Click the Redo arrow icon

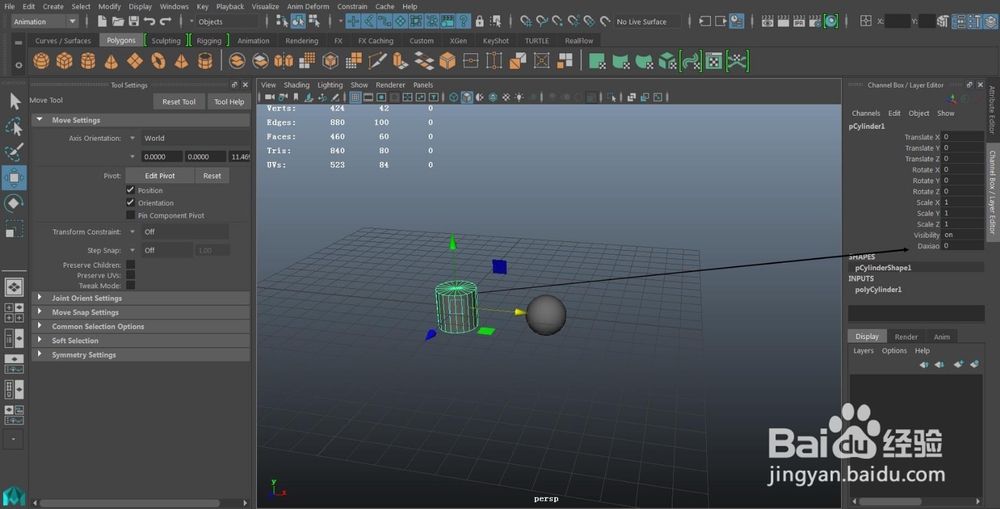pos(165,21)
